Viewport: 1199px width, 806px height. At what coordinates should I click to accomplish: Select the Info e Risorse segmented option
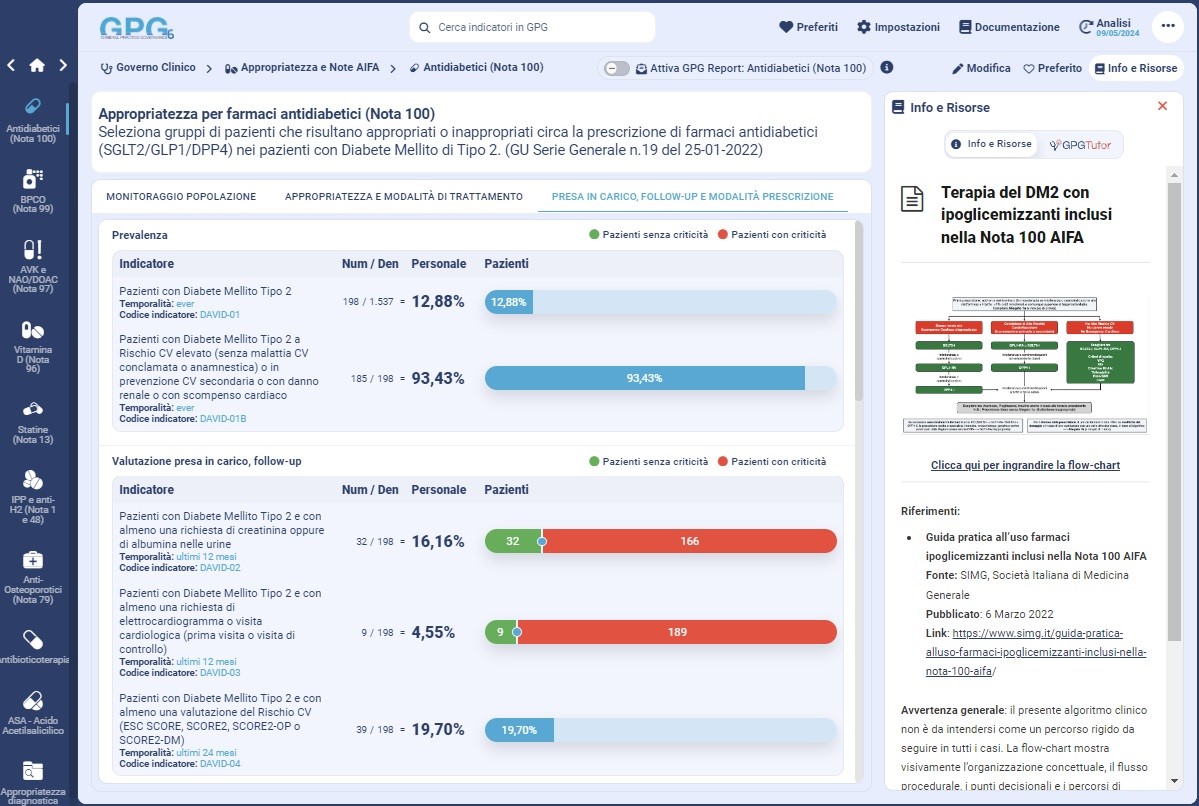click(x=991, y=145)
